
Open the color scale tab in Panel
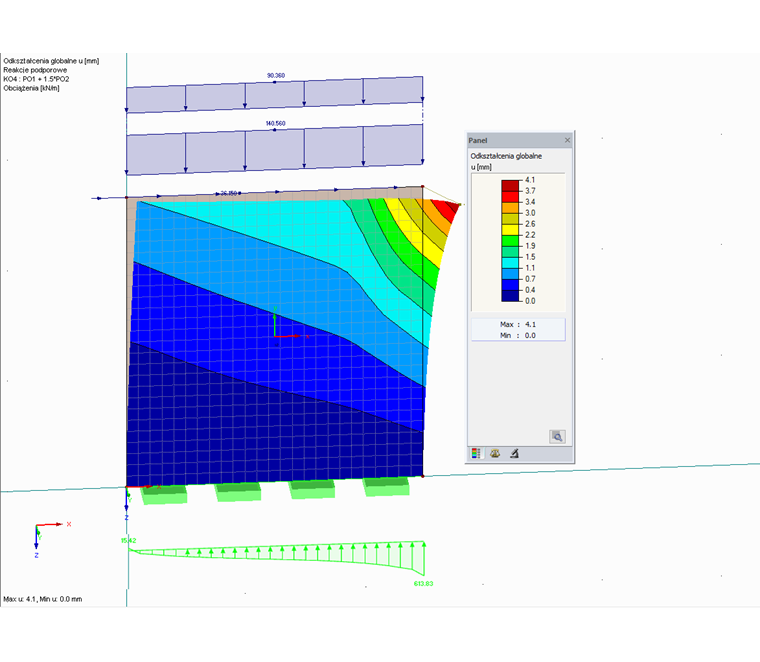tap(476, 454)
